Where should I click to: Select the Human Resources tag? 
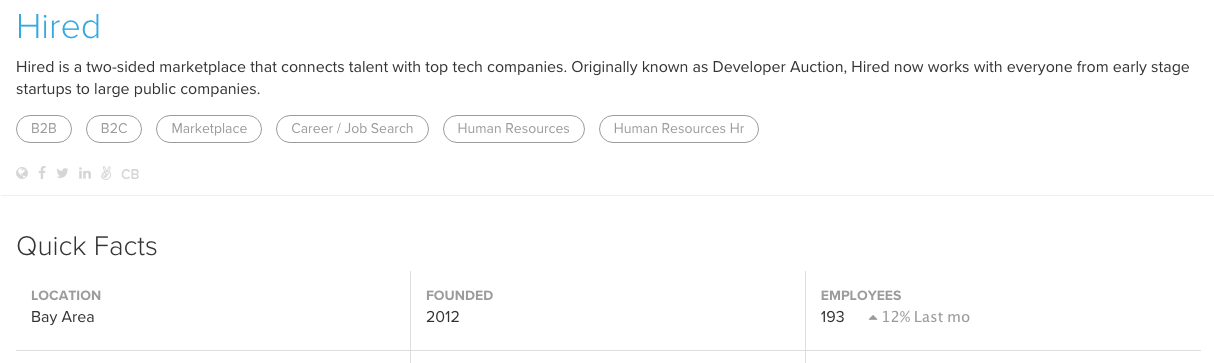[513, 128]
